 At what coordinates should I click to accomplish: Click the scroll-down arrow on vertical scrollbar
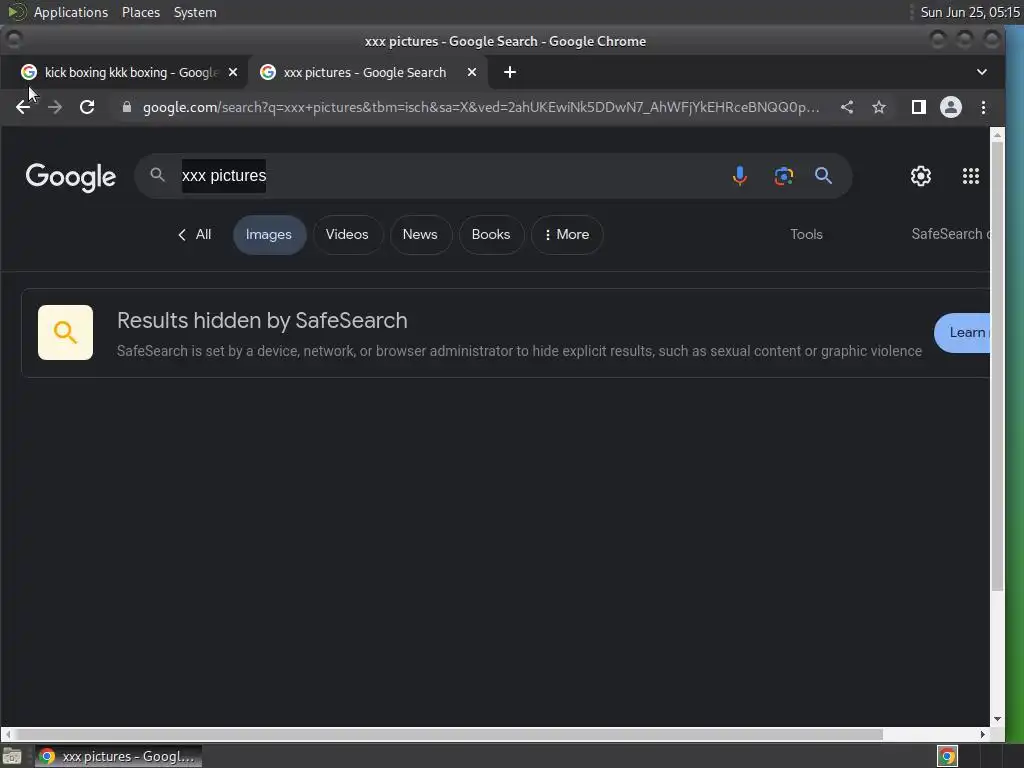pyautogui.click(x=997, y=719)
